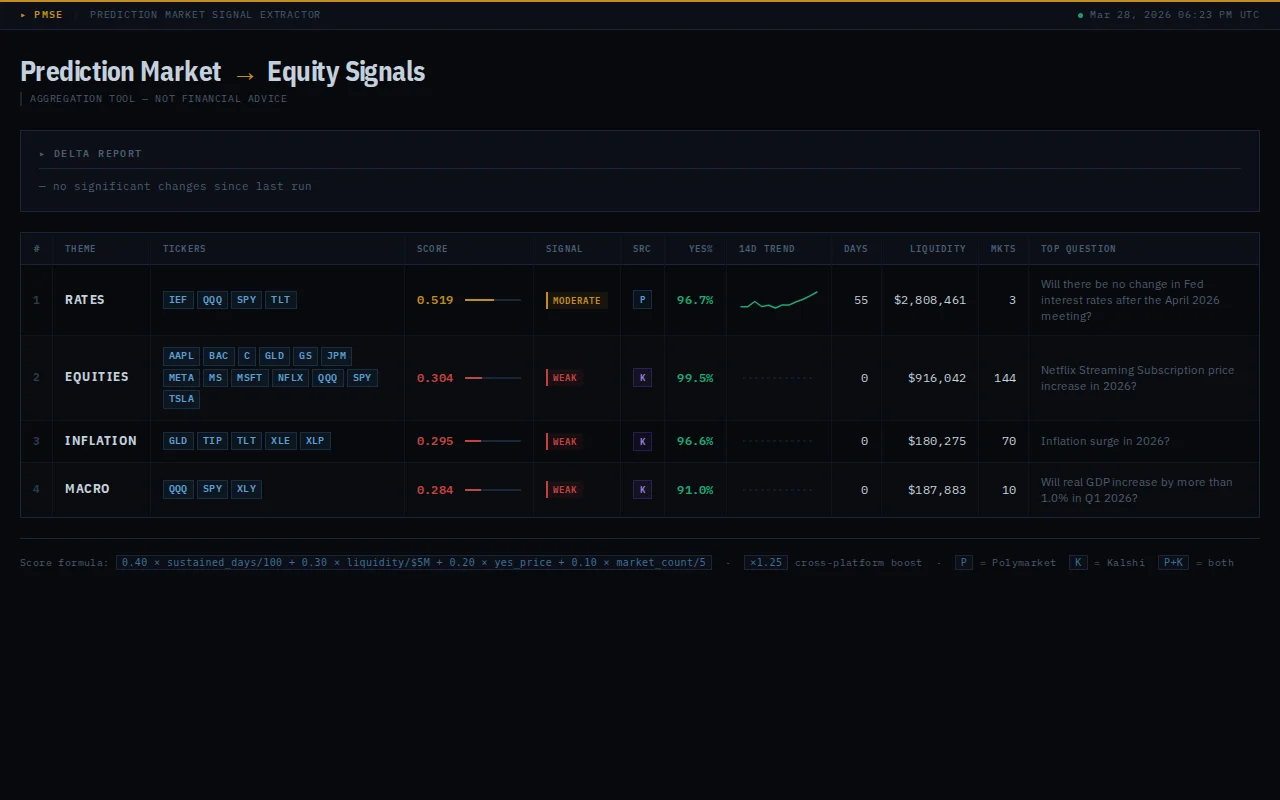This screenshot has width=1280, height=800.
Task: Click the Netflix subscription price question
Action: click(1137, 378)
